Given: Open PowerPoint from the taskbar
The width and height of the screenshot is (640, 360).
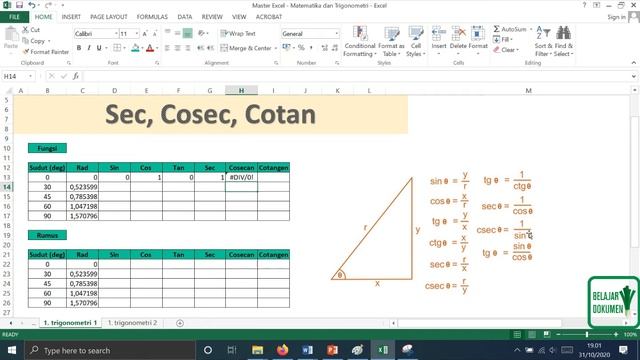Looking at the screenshot, I should tap(332, 350).
